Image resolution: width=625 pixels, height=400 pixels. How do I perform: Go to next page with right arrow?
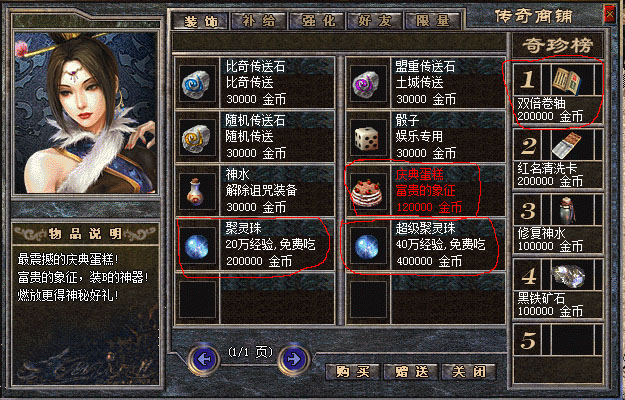coord(294,360)
